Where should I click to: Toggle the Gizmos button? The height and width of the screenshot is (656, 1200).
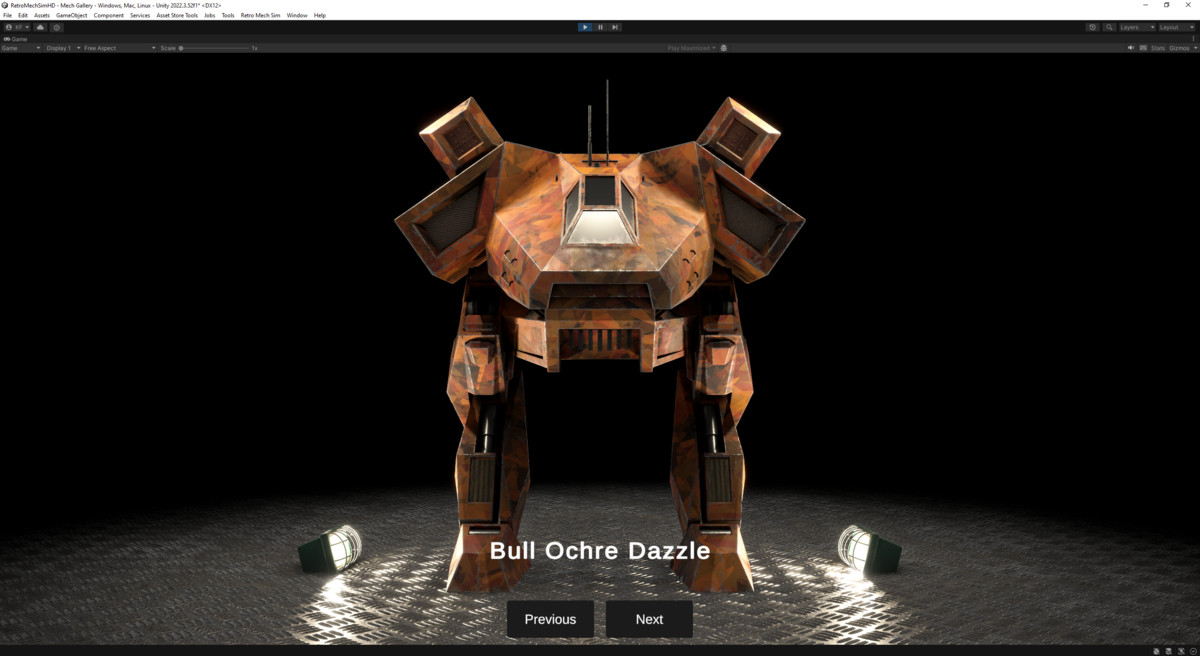(x=1178, y=48)
